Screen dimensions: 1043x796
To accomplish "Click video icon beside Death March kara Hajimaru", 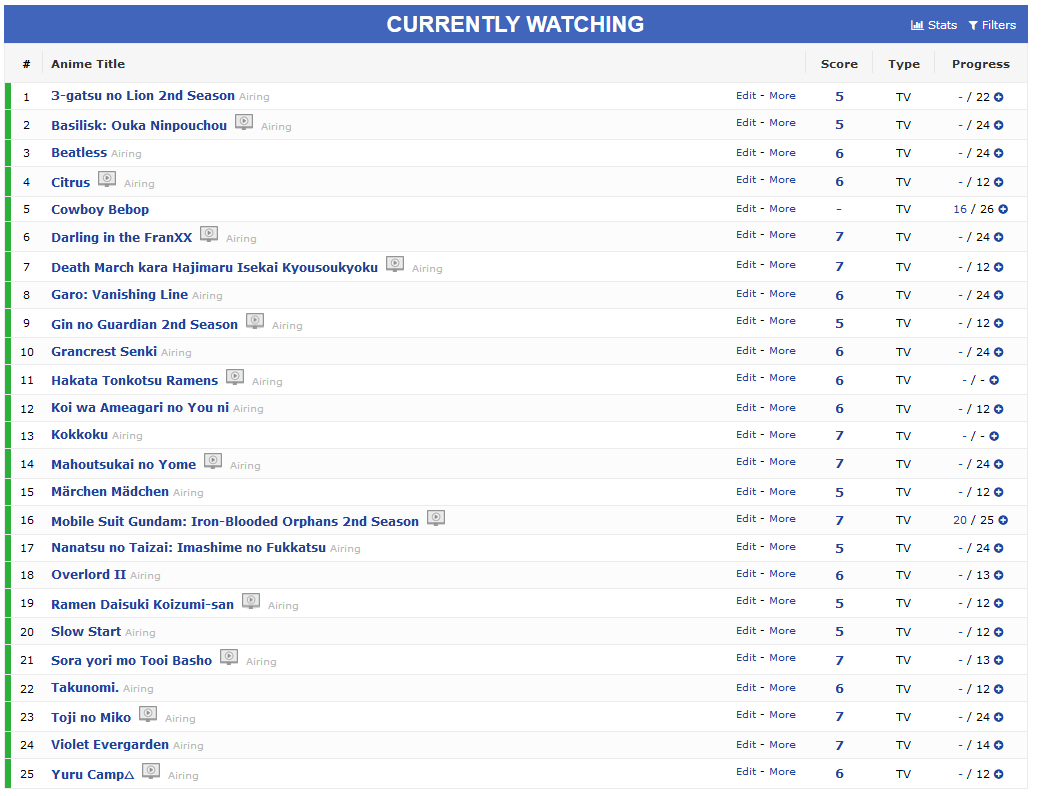I will coord(395,264).
